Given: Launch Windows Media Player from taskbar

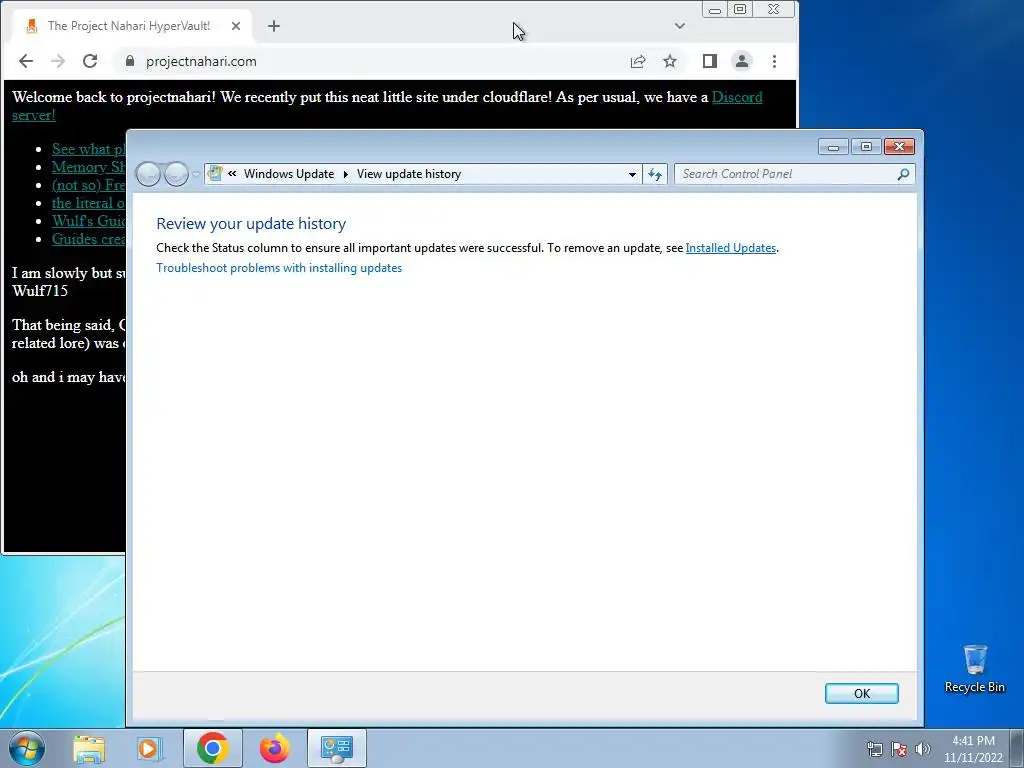Looking at the screenshot, I should pos(149,748).
